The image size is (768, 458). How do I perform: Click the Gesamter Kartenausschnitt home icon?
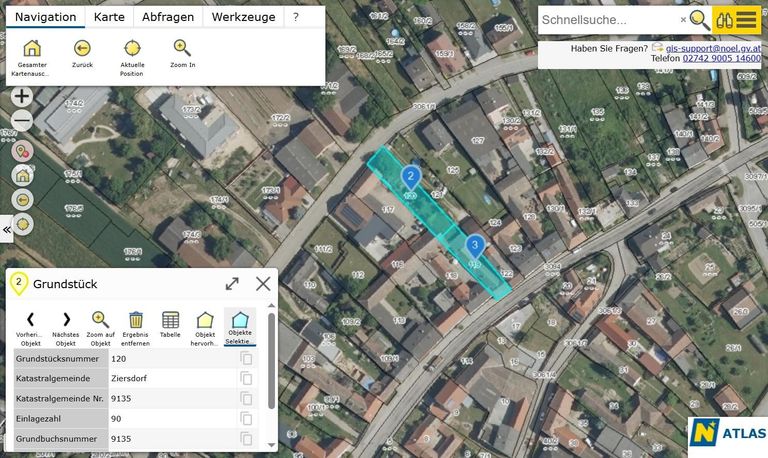[32, 49]
